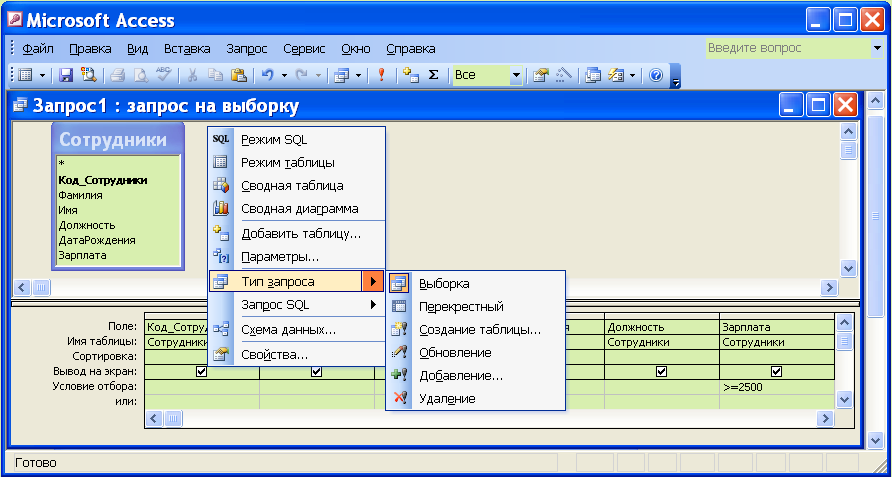Choose Обновление query type
This screenshot has width=892, height=477.
(476, 353)
